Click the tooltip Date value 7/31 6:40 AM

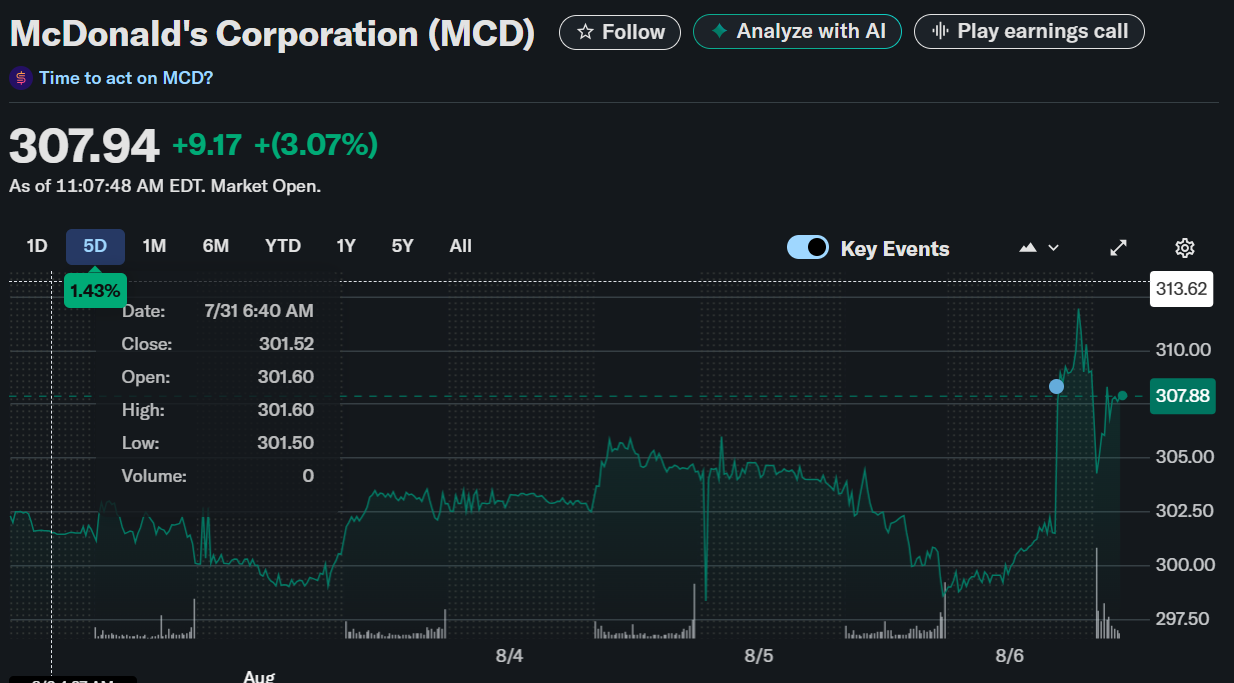pyautogui.click(x=258, y=311)
